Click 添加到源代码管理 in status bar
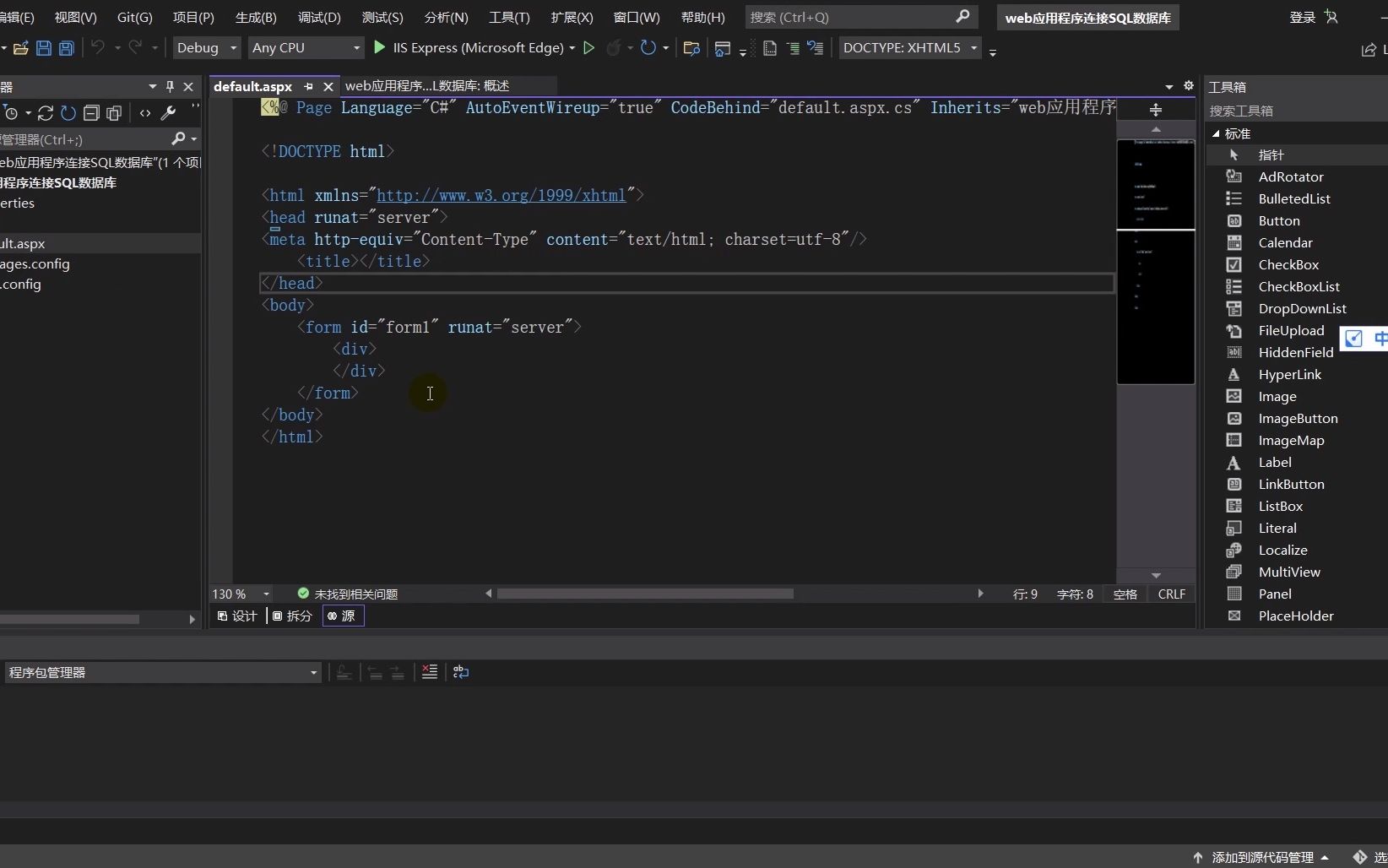 click(1261, 858)
